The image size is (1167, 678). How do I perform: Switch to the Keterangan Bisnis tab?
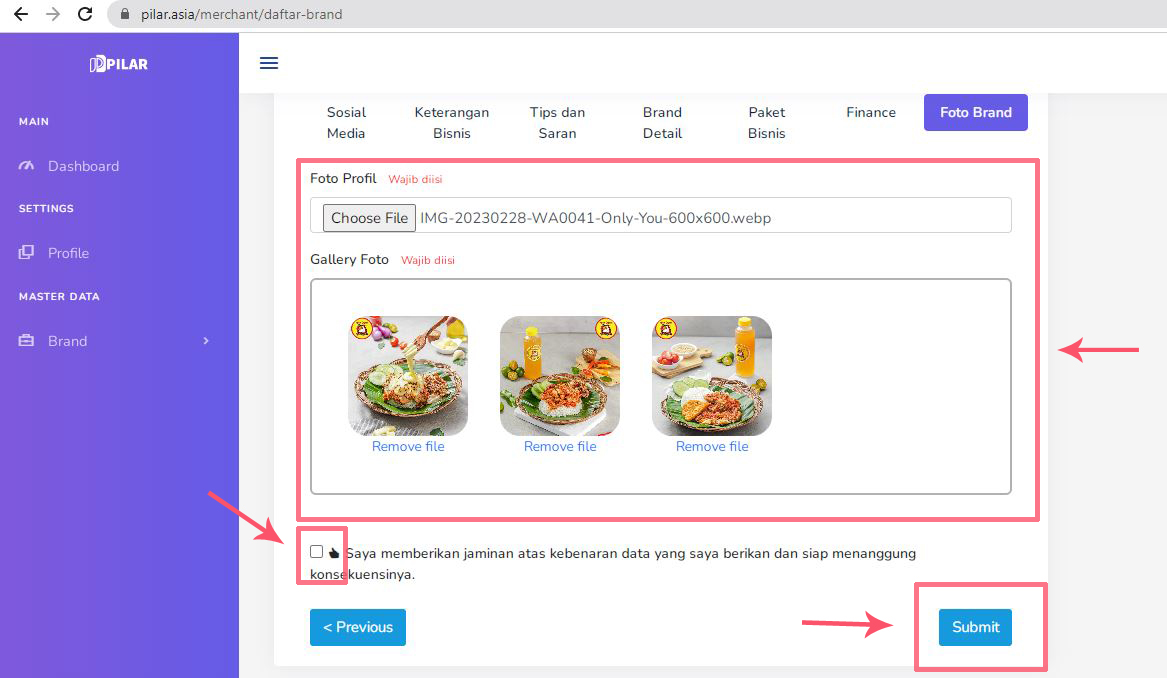pyautogui.click(x=452, y=123)
